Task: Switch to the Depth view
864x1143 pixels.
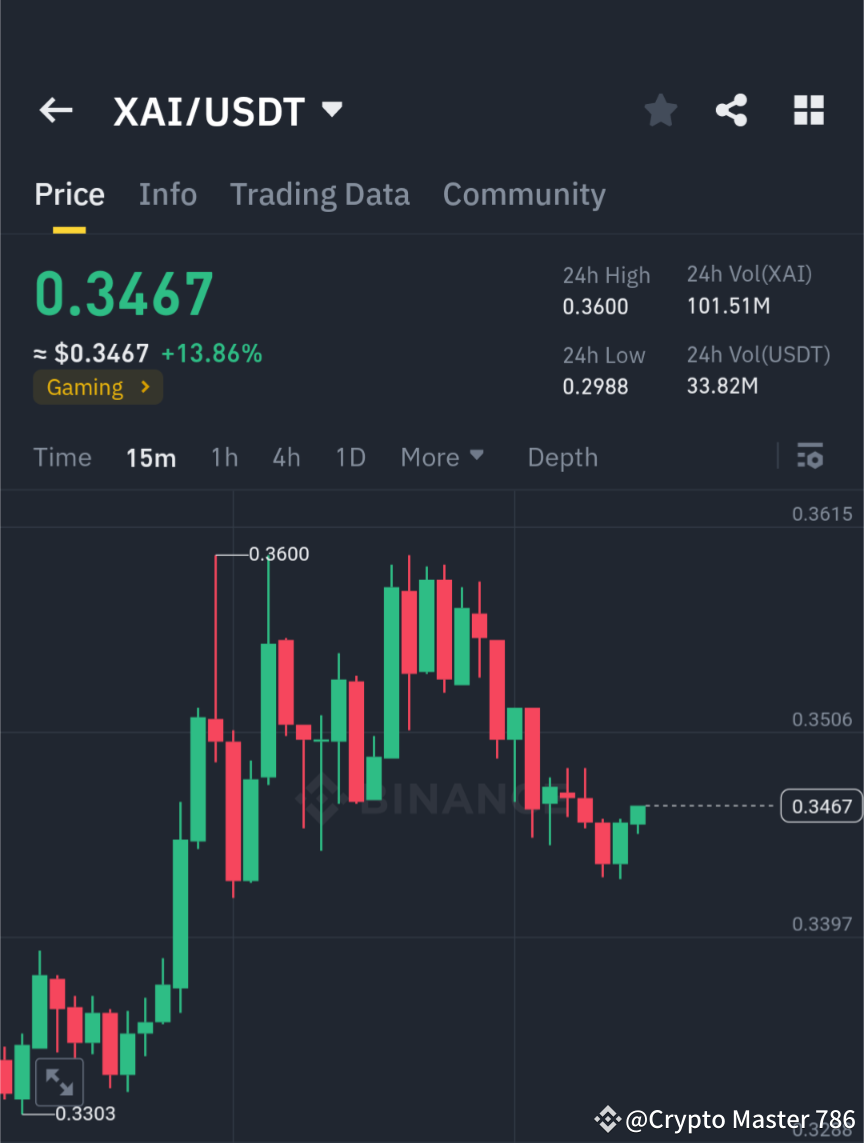Action: [x=562, y=457]
